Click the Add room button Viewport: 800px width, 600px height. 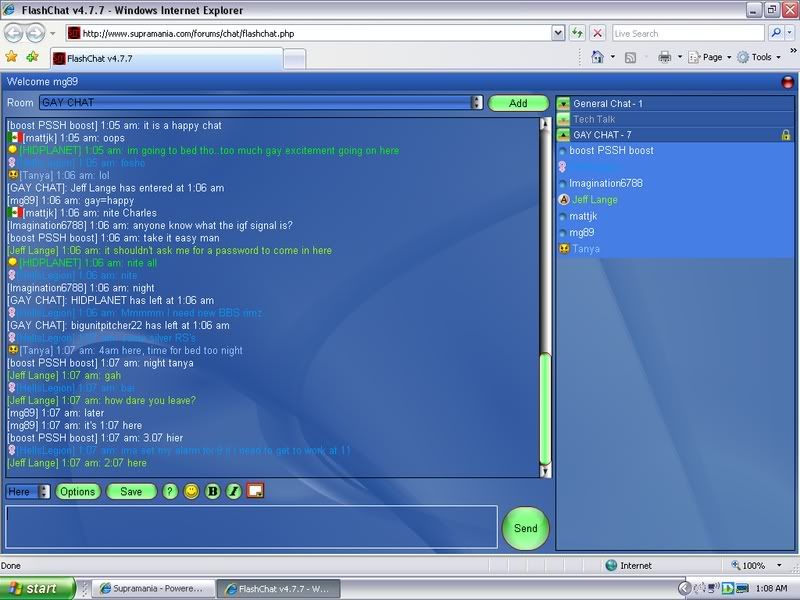[x=518, y=103]
